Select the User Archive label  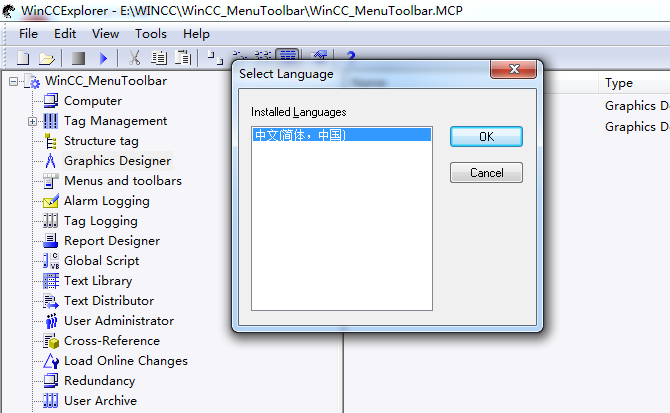click(x=100, y=401)
